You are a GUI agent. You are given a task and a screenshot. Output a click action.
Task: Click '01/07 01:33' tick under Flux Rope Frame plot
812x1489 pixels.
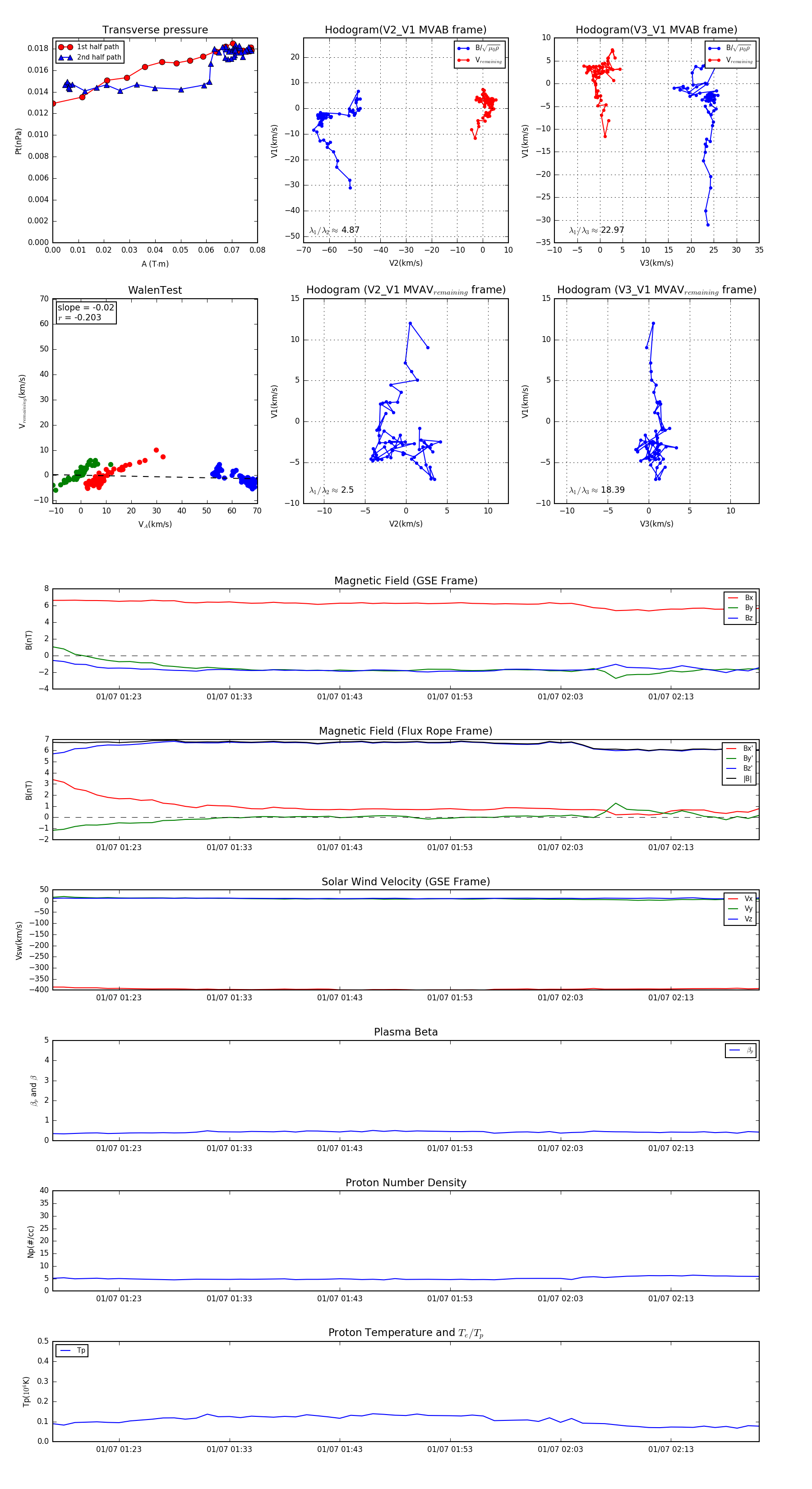tap(229, 847)
